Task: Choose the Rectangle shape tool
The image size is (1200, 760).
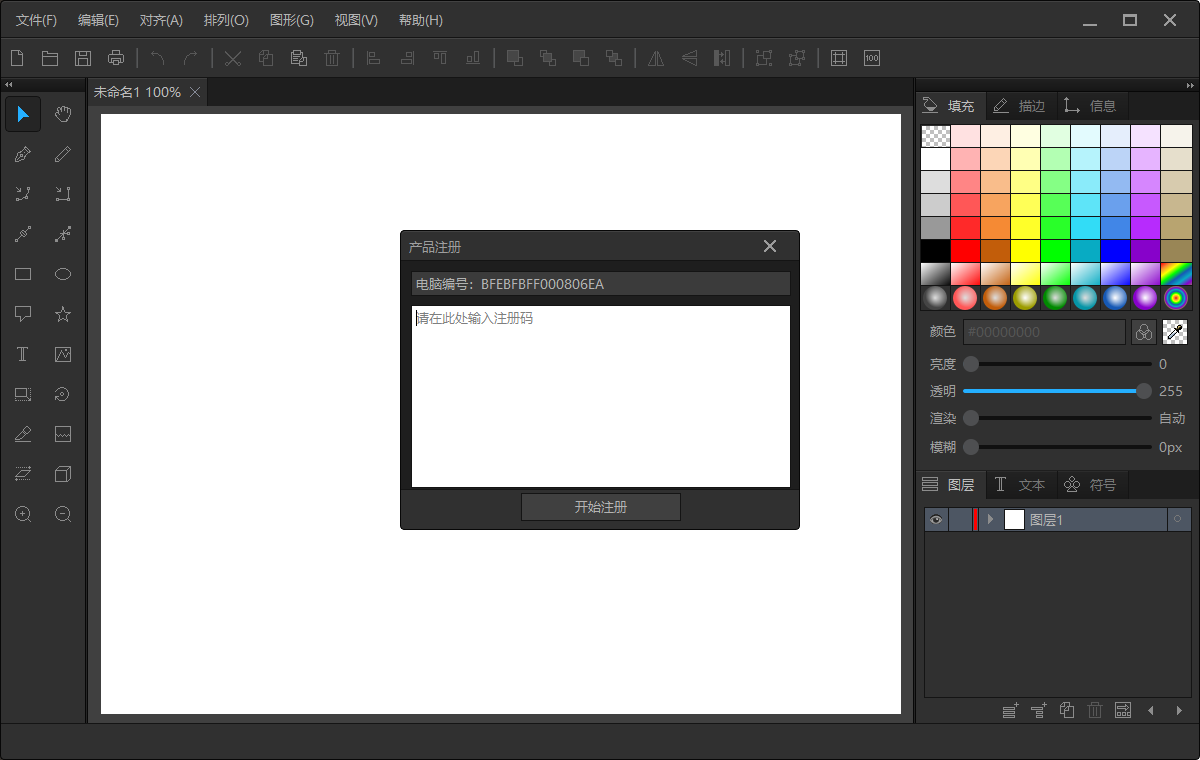Action: (x=23, y=274)
